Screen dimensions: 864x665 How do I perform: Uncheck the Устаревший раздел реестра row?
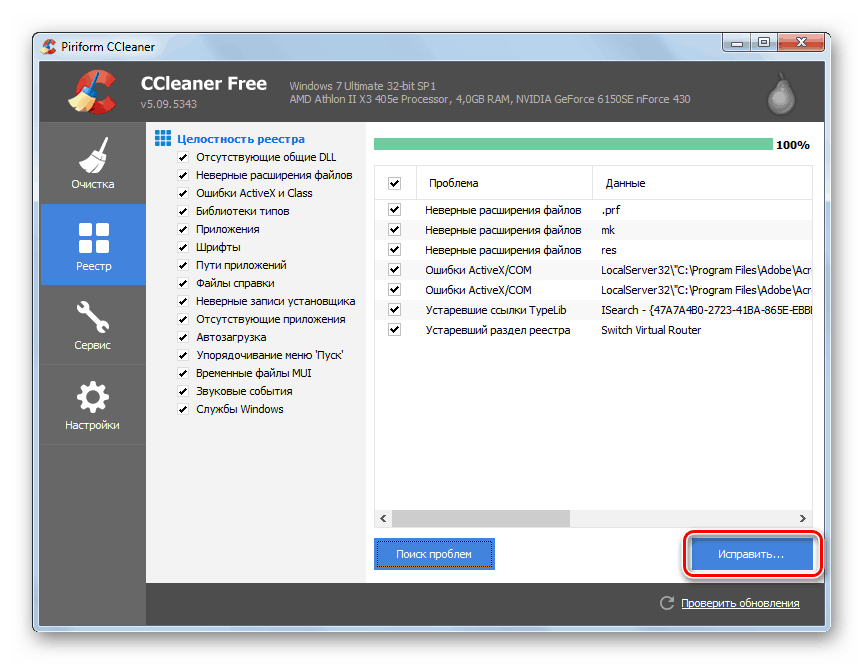click(x=395, y=330)
